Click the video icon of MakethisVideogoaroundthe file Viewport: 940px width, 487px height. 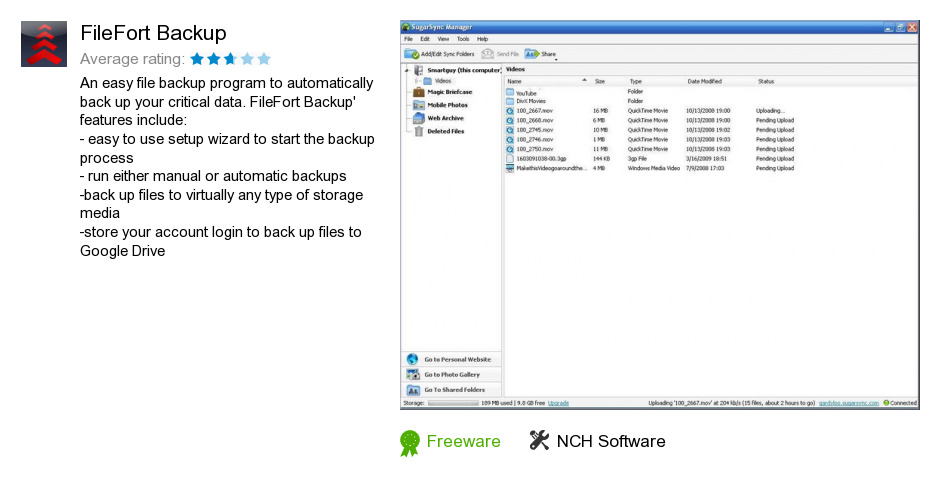pyautogui.click(x=510, y=169)
